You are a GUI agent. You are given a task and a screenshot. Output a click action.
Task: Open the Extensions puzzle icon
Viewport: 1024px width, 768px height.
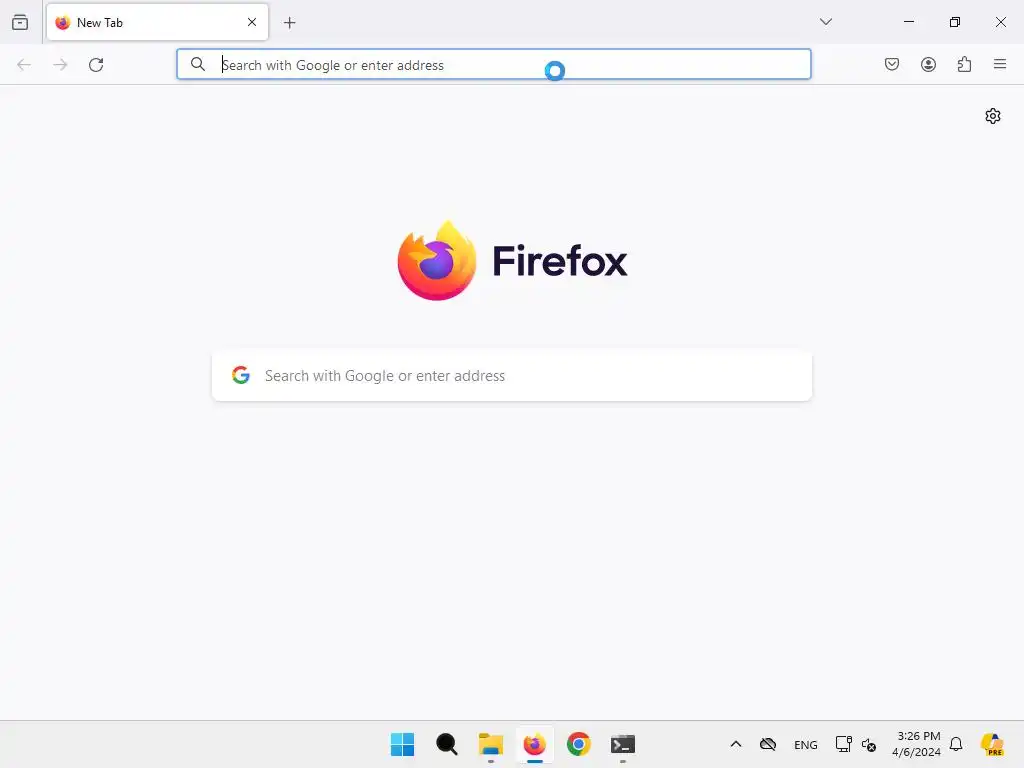(x=964, y=64)
